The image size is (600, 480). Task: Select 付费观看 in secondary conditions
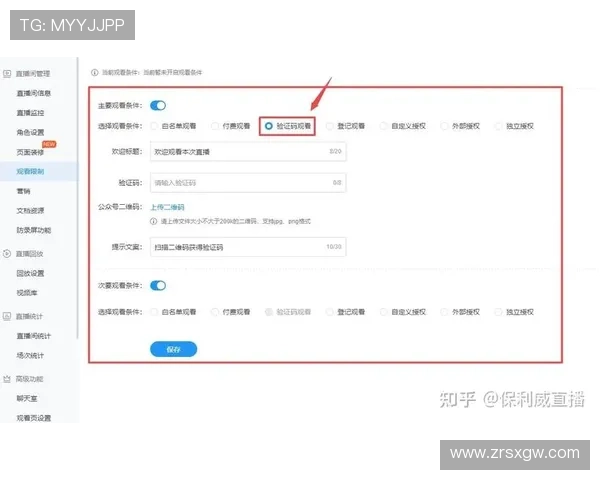231,312
